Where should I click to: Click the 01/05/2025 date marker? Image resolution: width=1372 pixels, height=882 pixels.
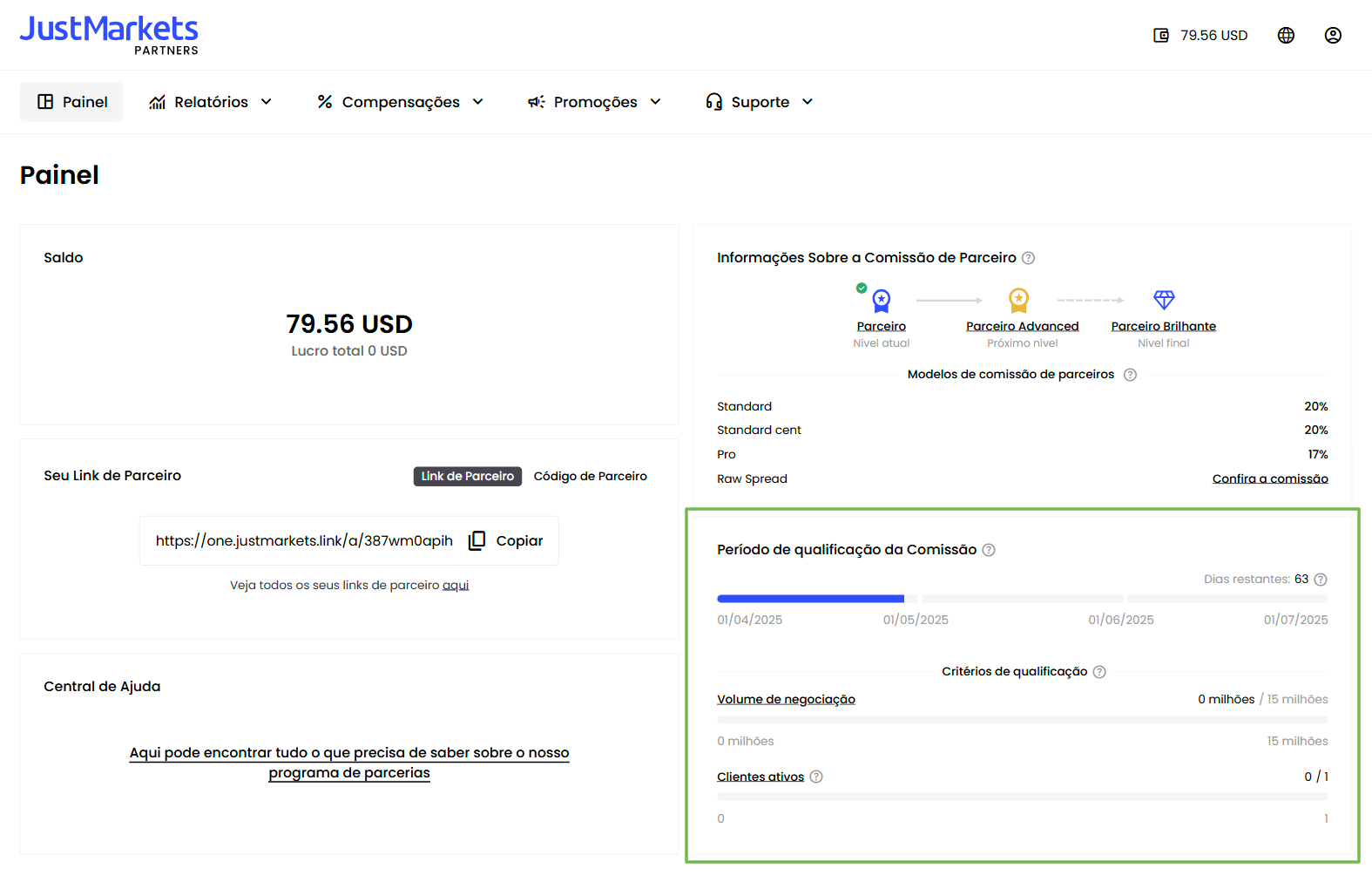(x=916, y=620)
